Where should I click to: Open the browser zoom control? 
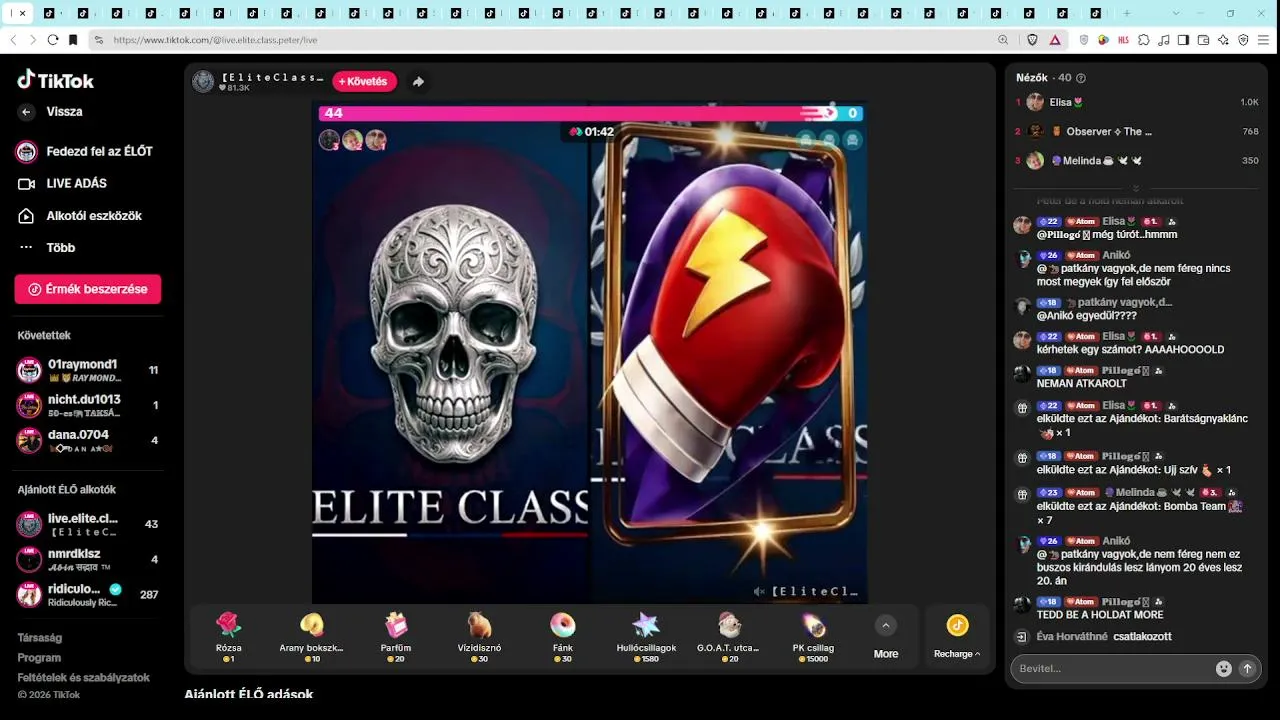pos(1003,40)
